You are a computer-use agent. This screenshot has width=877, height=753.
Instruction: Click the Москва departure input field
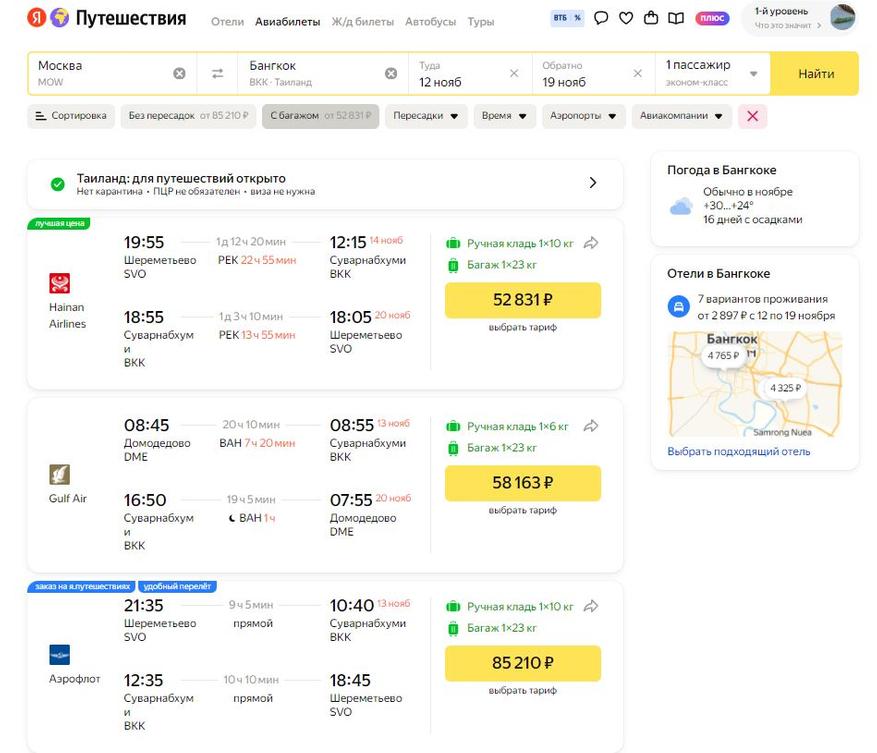[x=112, y=73]
